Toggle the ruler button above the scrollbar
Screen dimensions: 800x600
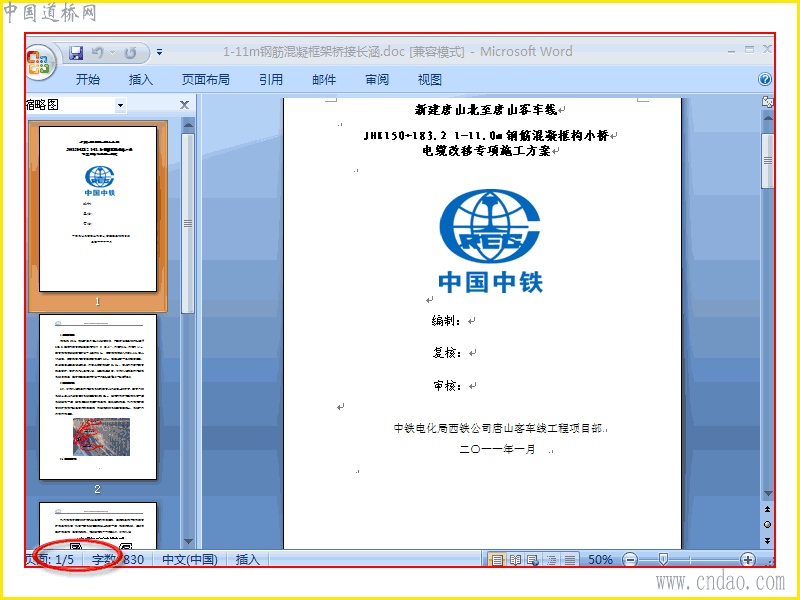coord(767,102)
